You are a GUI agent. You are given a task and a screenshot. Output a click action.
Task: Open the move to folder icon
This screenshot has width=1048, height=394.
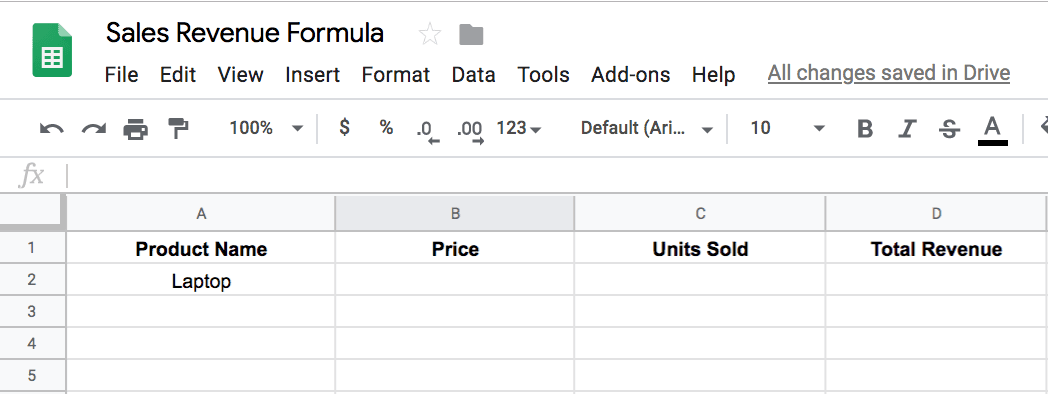click(471, 34)
